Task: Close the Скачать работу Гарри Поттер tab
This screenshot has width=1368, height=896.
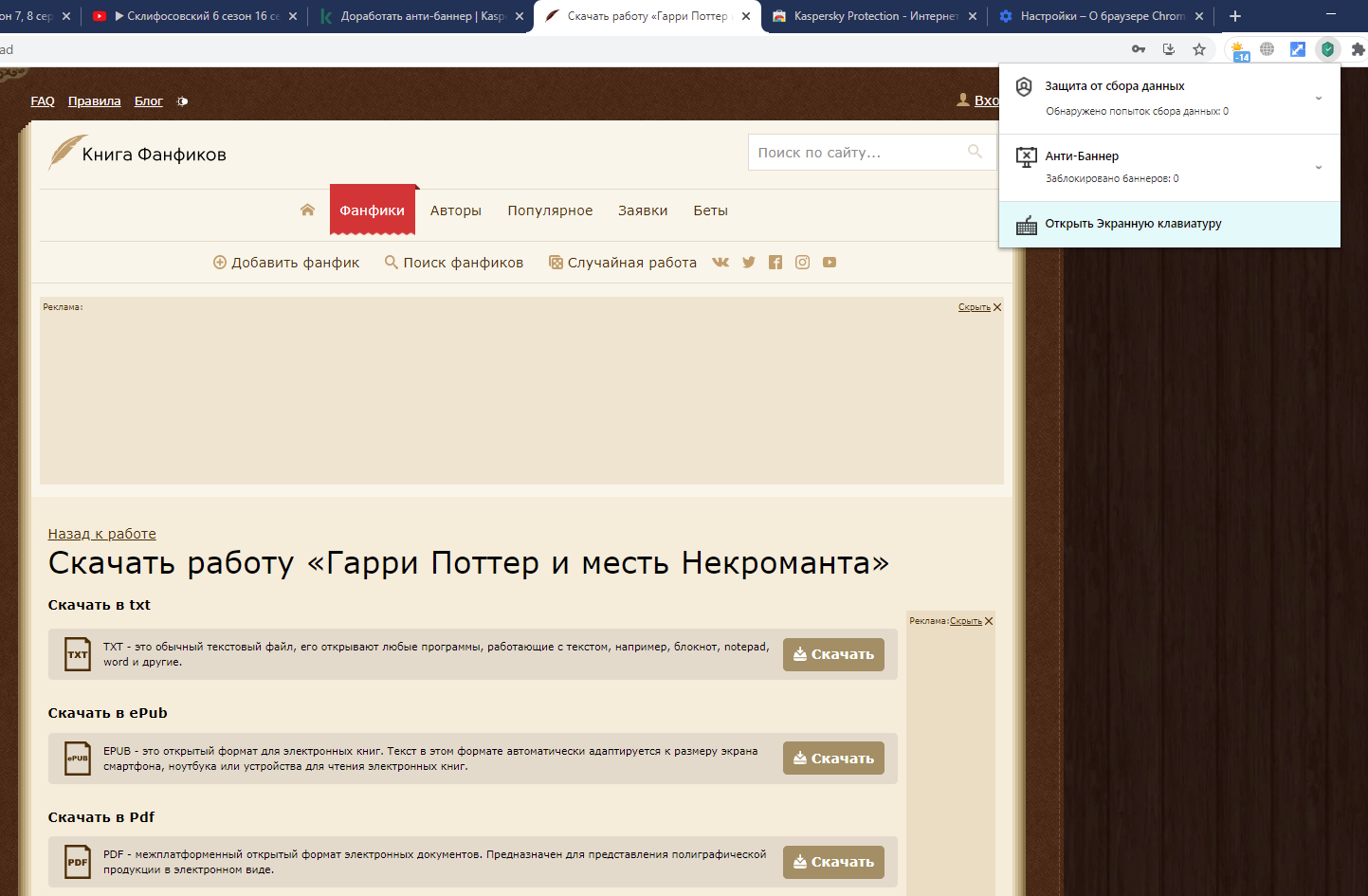Action: click(746, 16)
